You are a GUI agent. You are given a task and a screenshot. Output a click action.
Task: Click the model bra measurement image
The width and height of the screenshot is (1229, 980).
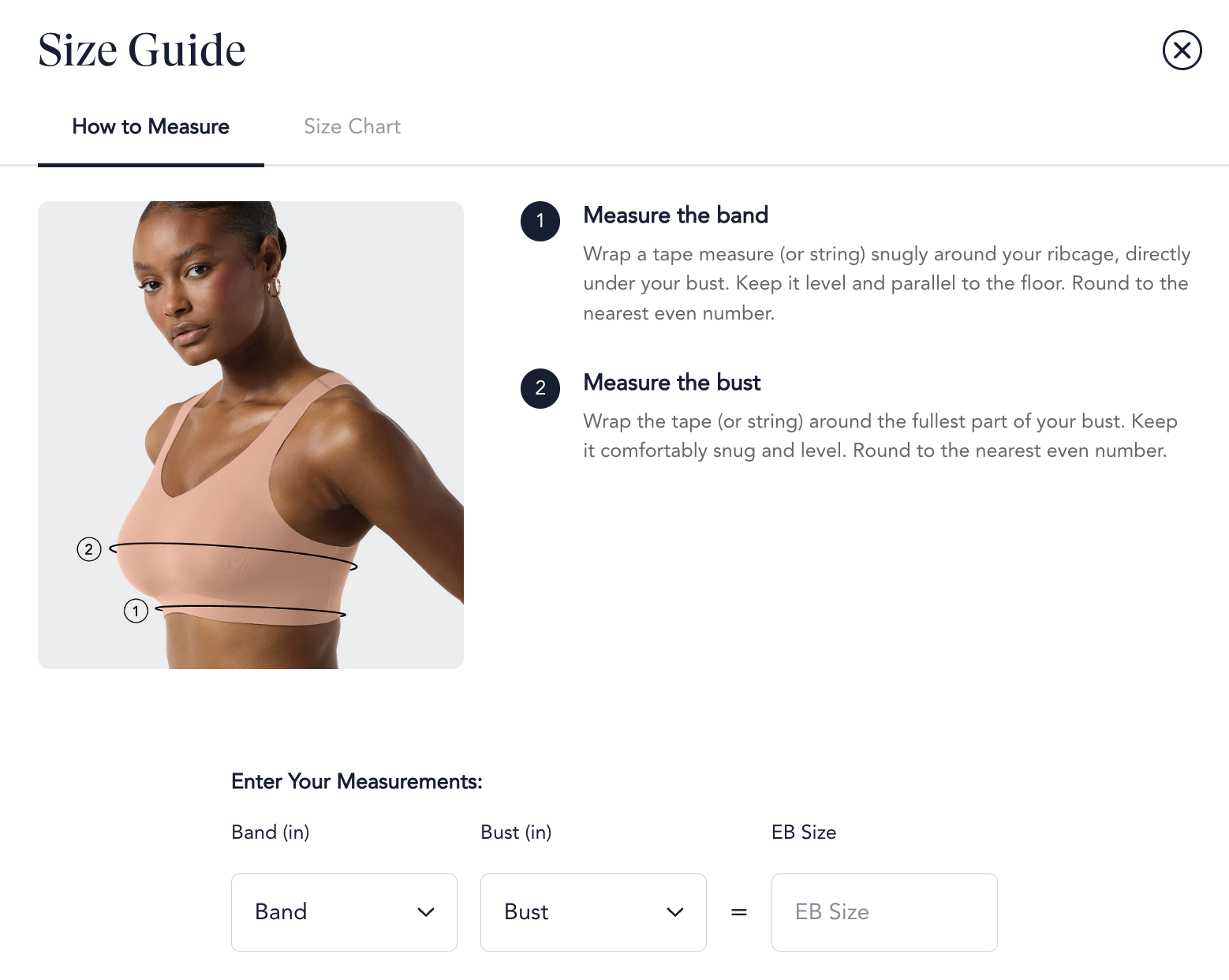251,435
